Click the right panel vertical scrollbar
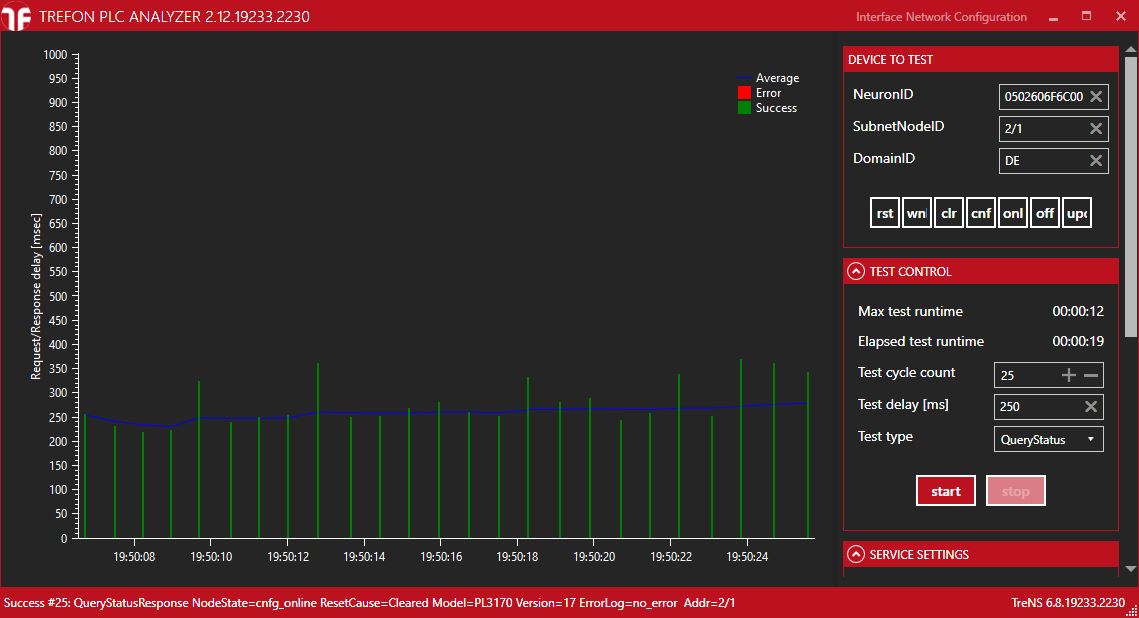The image size is (1139, 618). (x=1131, y=200)
